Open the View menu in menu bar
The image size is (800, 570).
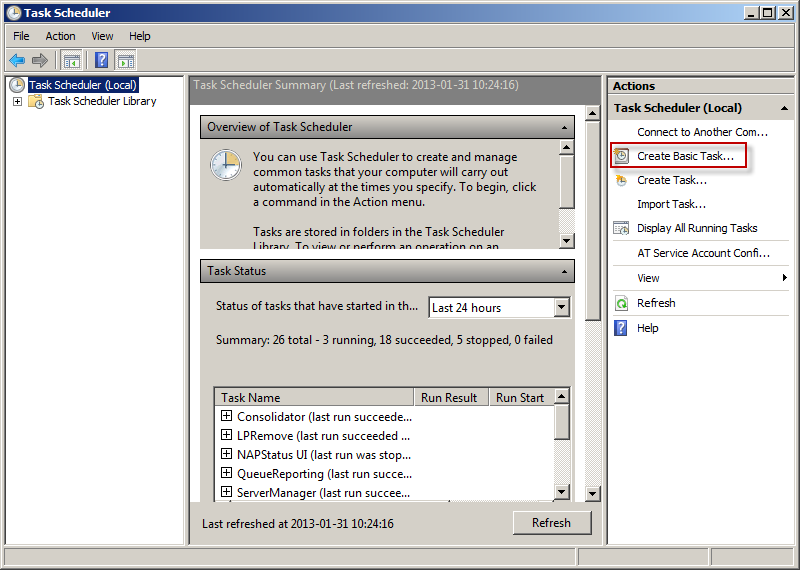(x=102, y=36)
